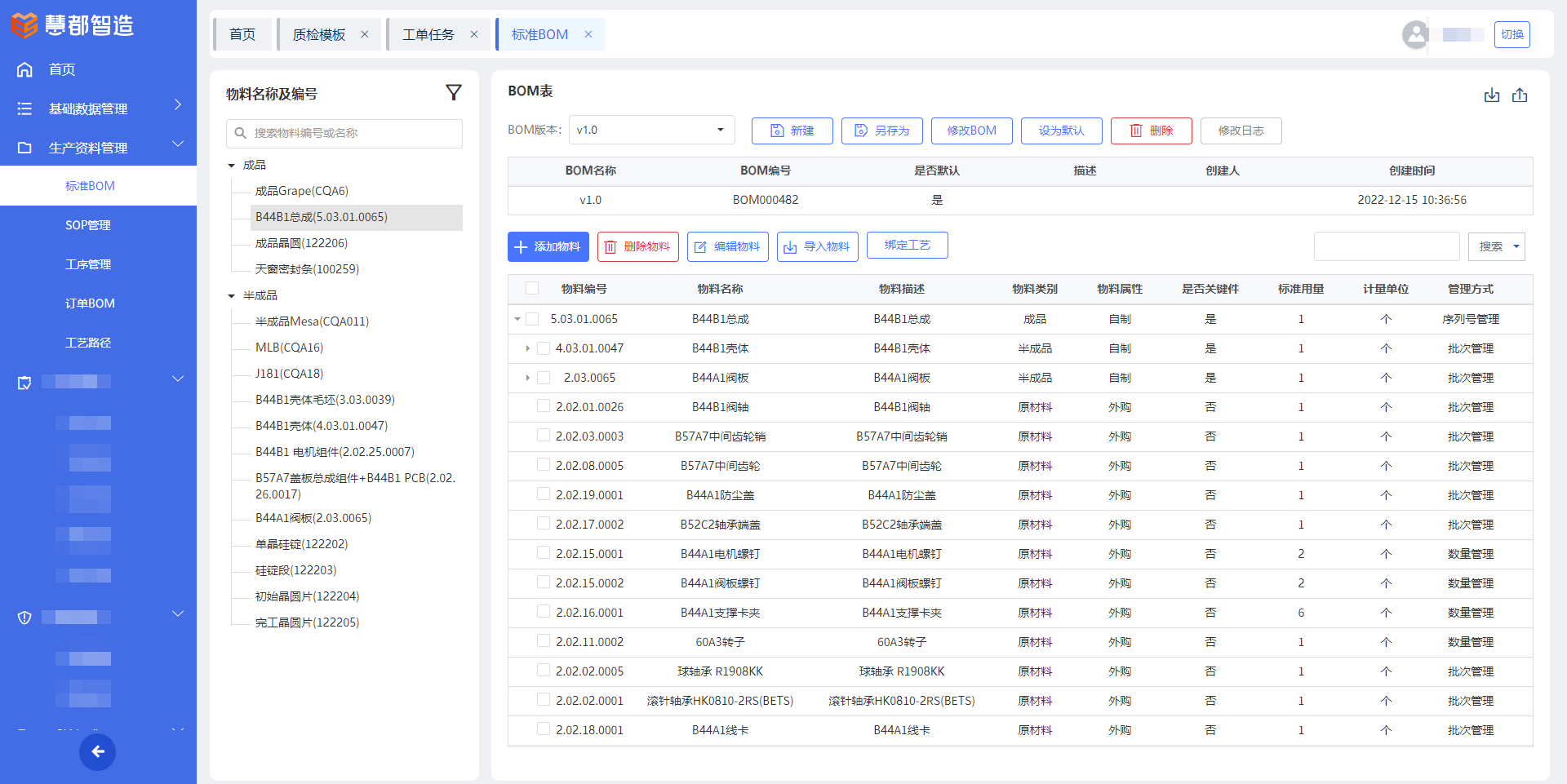Switch to the 工单任务 tab

[428, 34]
